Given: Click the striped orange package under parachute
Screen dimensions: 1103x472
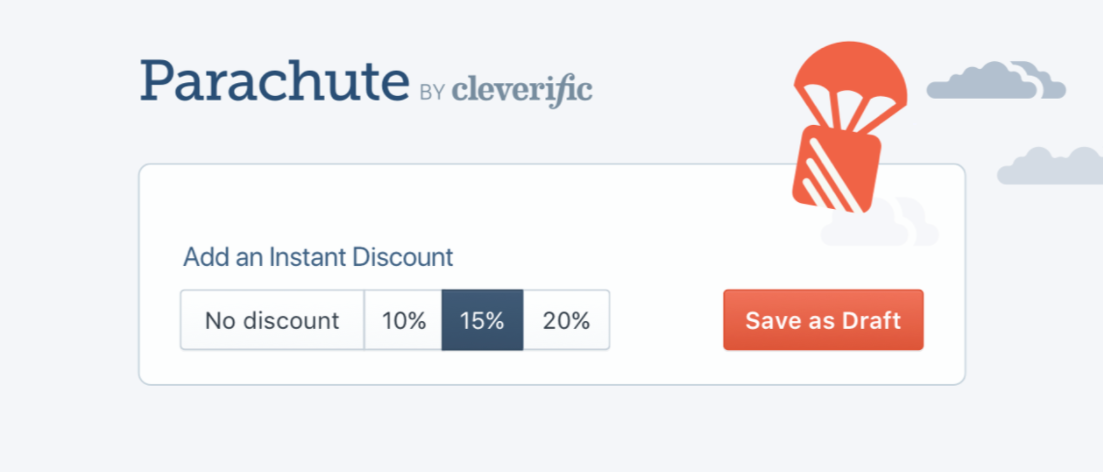Looking at the screenshot, I should [837, 169].
